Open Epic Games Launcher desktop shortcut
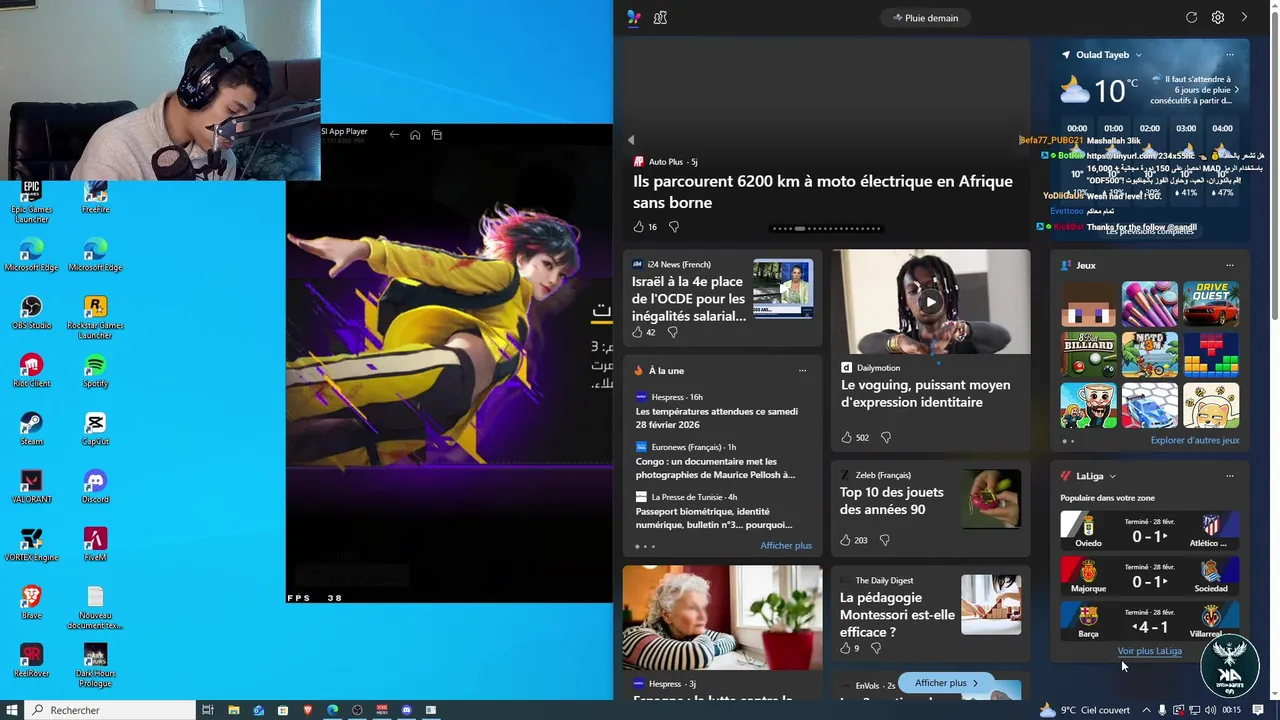 coord(31,200)
